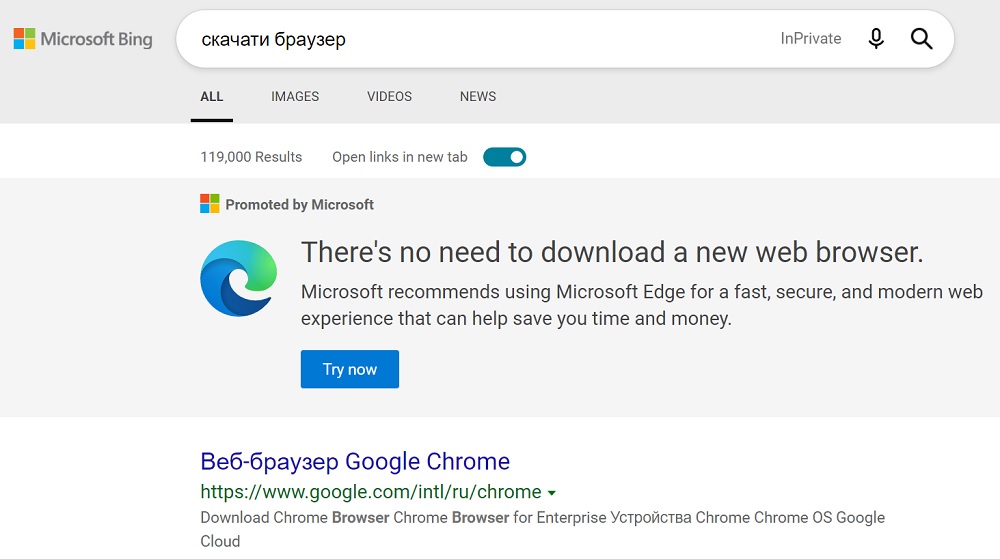The width and height of the screenshot is (1000, 559).
Task: Switch to the IMAGES tab
Action: tap(295, 96)
